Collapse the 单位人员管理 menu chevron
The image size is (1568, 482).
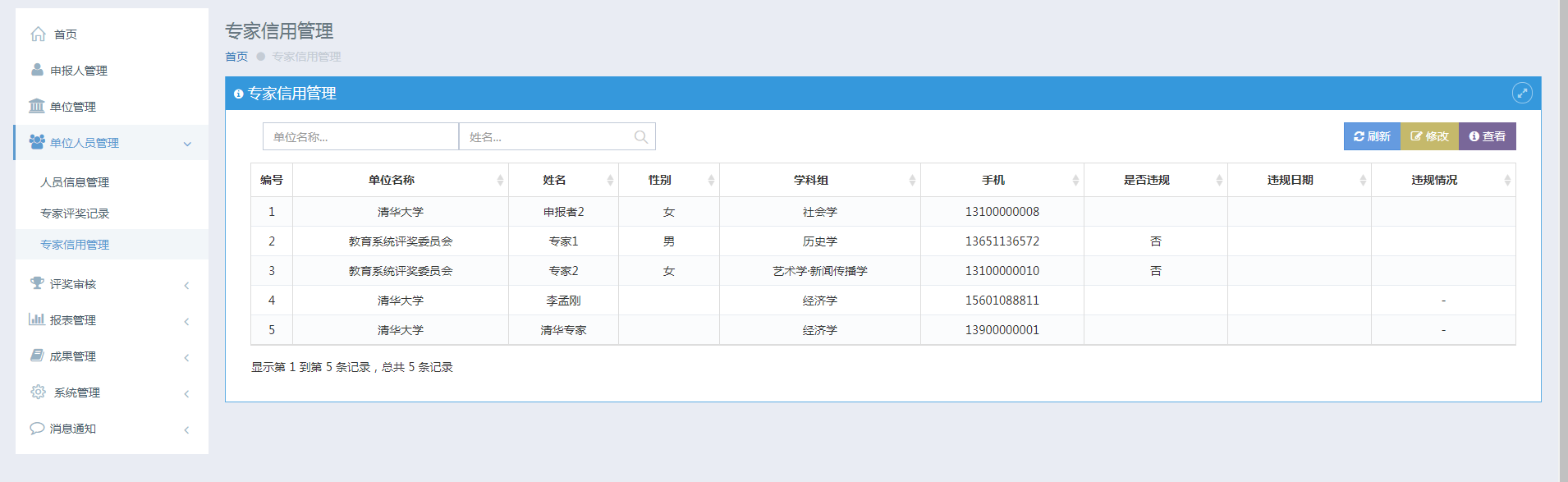tap(187, 144)
